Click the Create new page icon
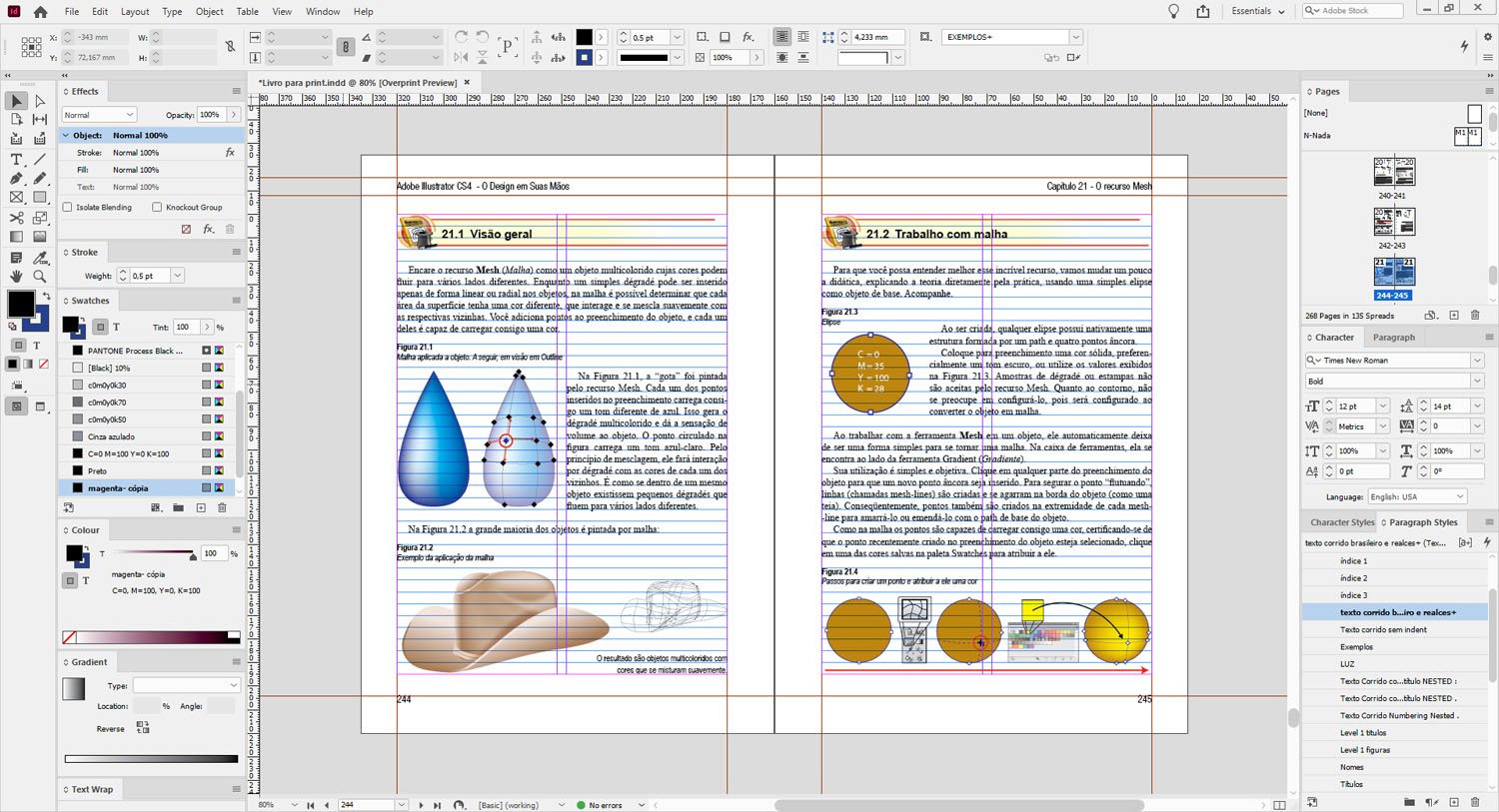This screenshot has width=1499, height=812. (x=1454, y=316)
